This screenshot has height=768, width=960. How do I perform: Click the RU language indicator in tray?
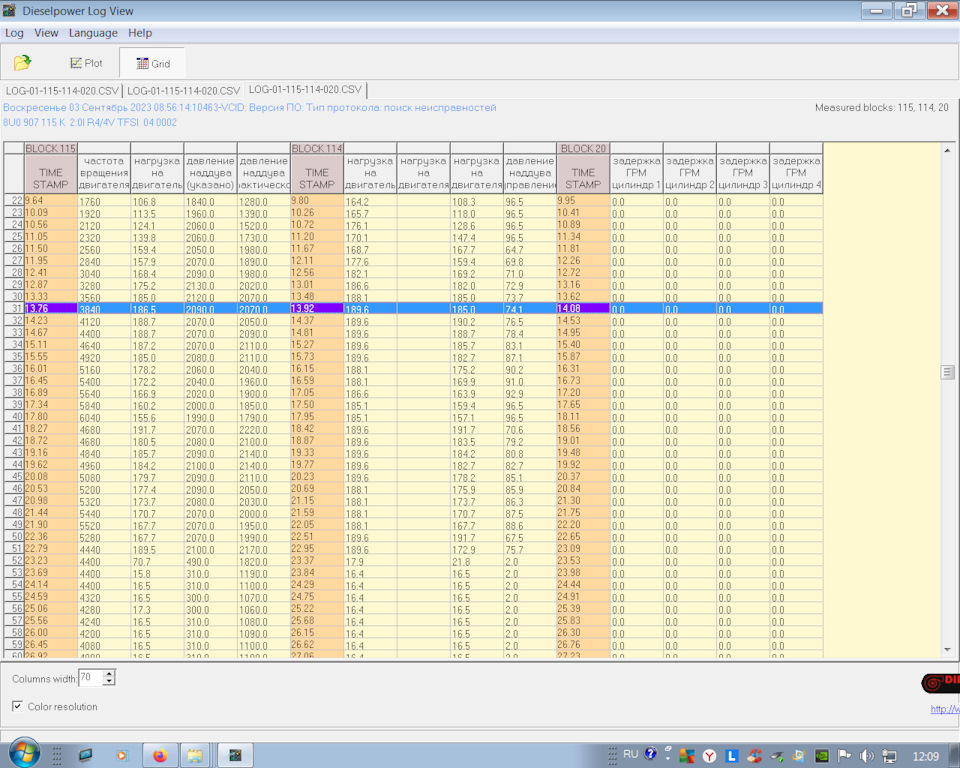tap(630, 754)
